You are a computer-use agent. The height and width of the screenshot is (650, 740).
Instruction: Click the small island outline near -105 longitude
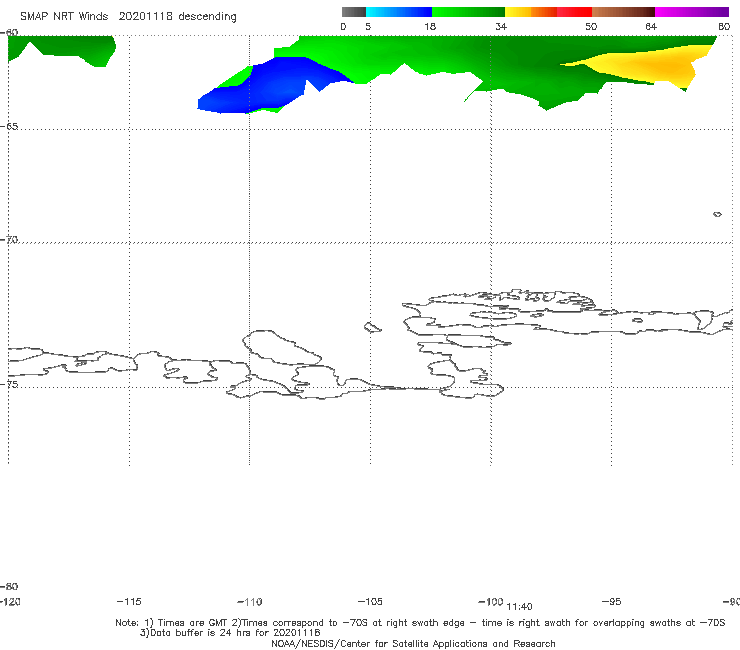point(372,327)
